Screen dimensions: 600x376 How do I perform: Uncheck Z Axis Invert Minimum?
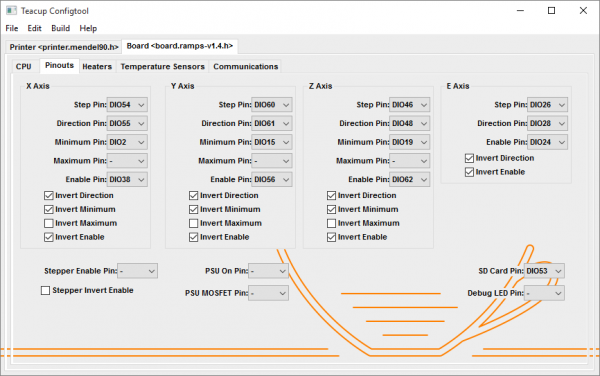pyautogui.click(x=331, y=210)
